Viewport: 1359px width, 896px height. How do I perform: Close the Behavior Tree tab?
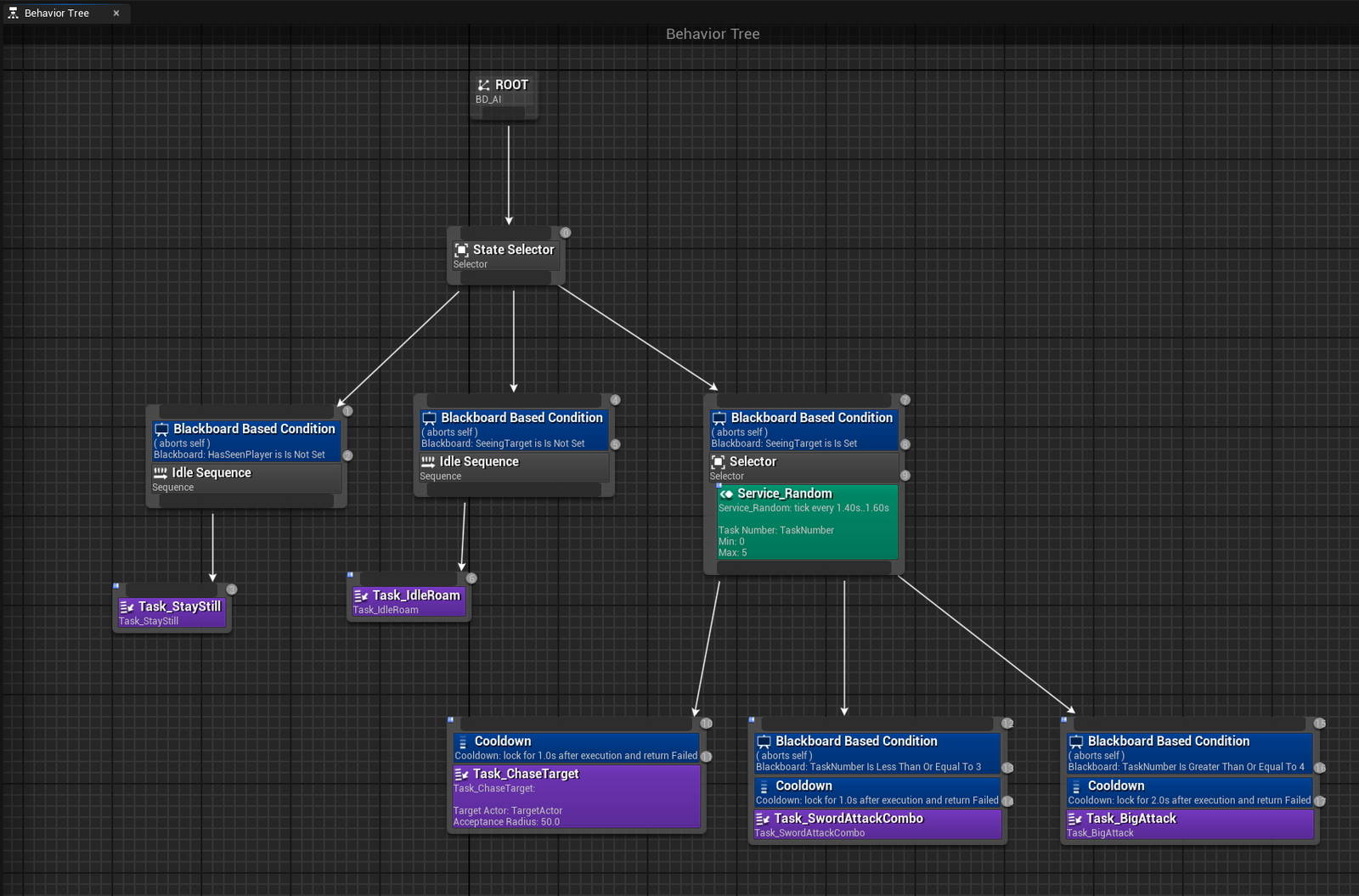pos(116,13)
